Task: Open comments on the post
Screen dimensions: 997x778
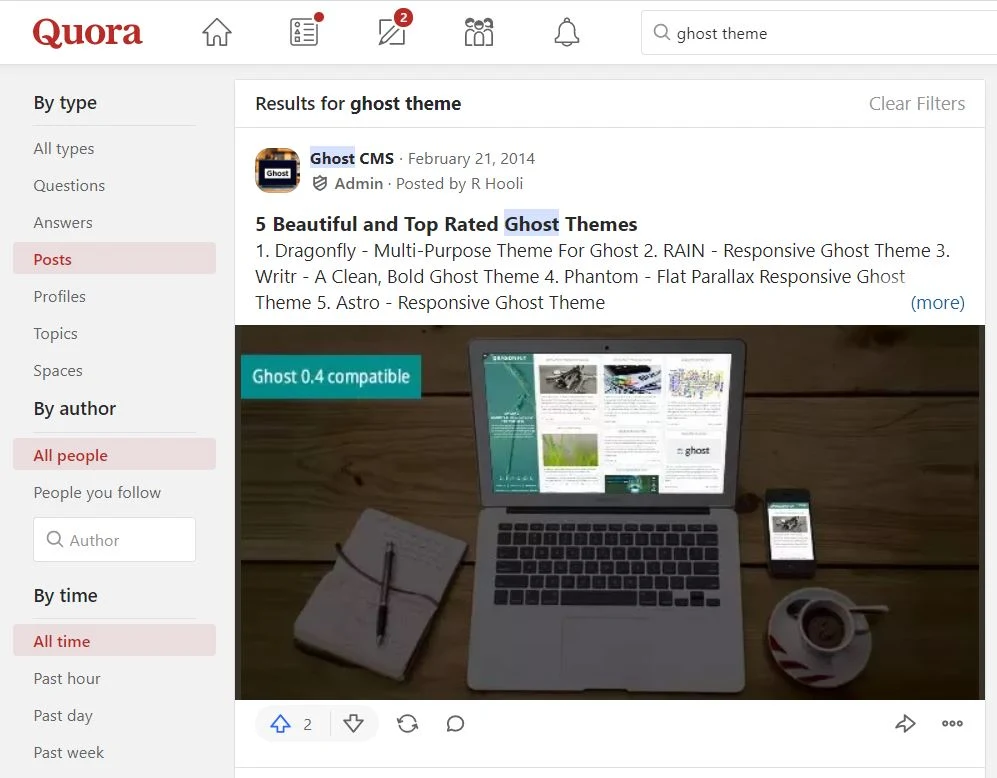Action: click(x=455, y=723)
